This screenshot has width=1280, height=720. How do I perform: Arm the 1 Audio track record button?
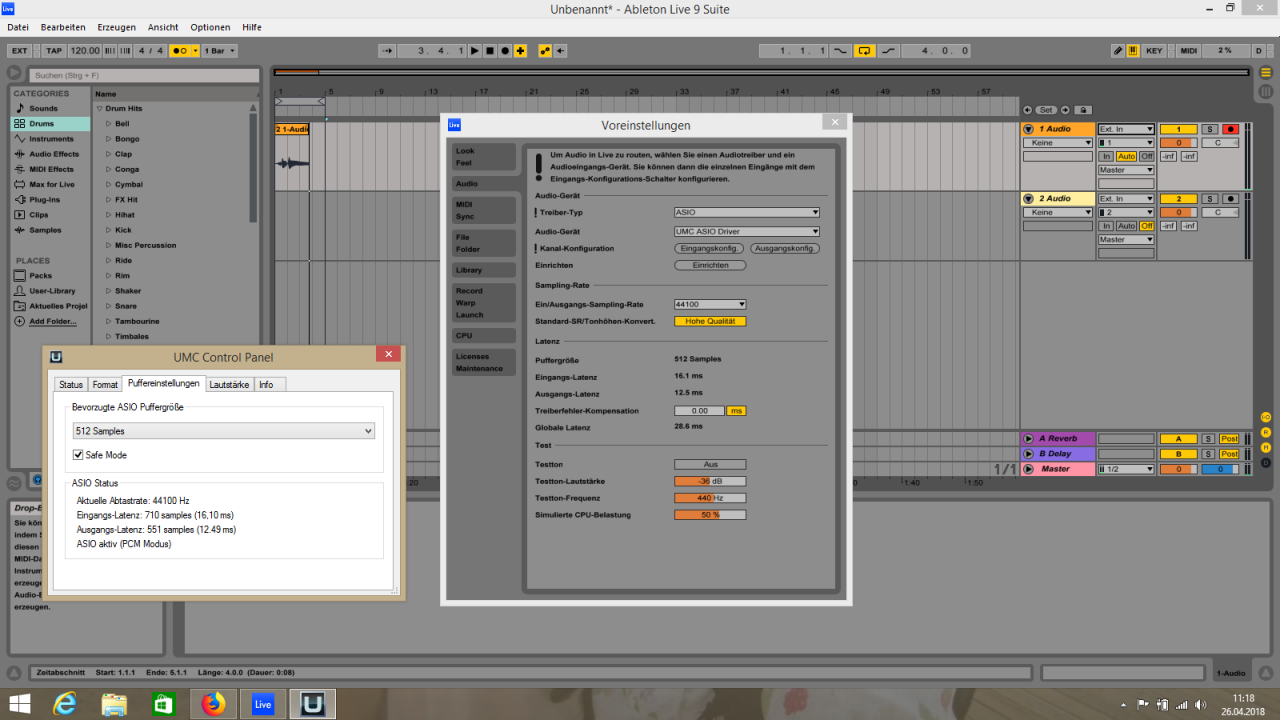(x=1230, y=129)
